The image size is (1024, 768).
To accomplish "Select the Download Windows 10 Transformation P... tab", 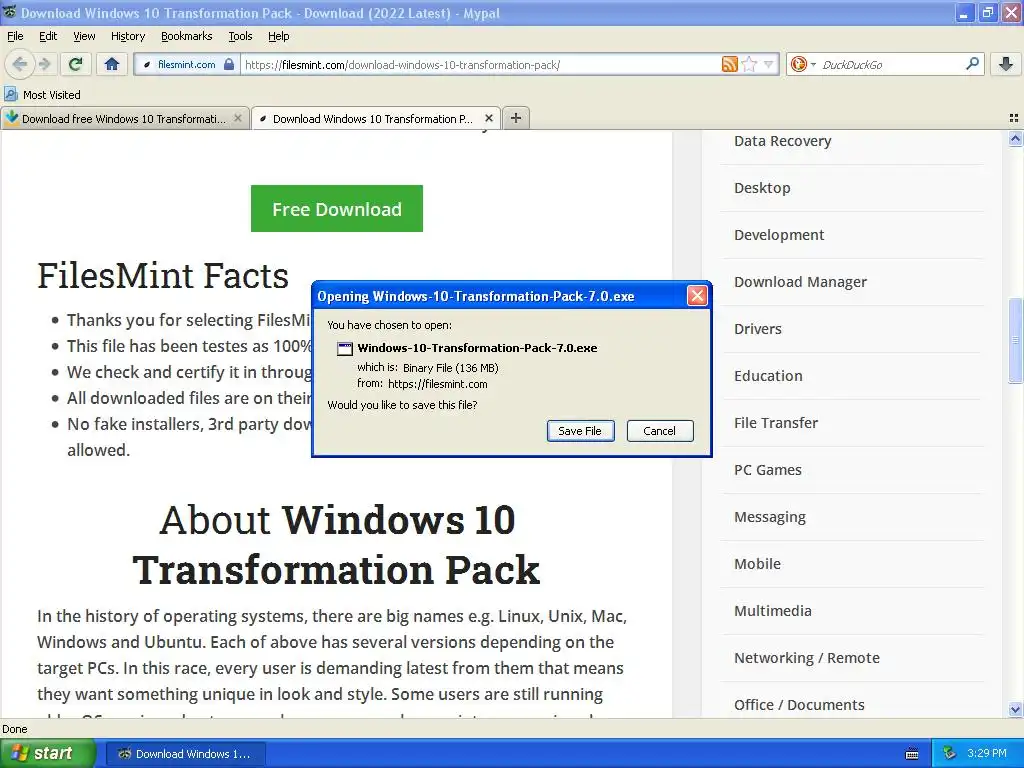I will click(x=372, y=119).
